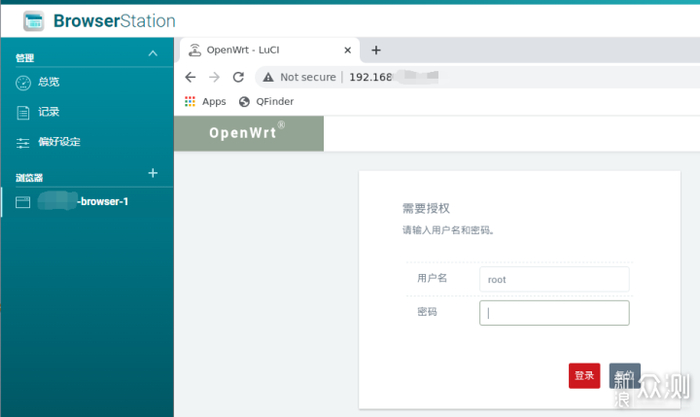Click the 请输入用户名和密码 prompt text

(448, 230)
